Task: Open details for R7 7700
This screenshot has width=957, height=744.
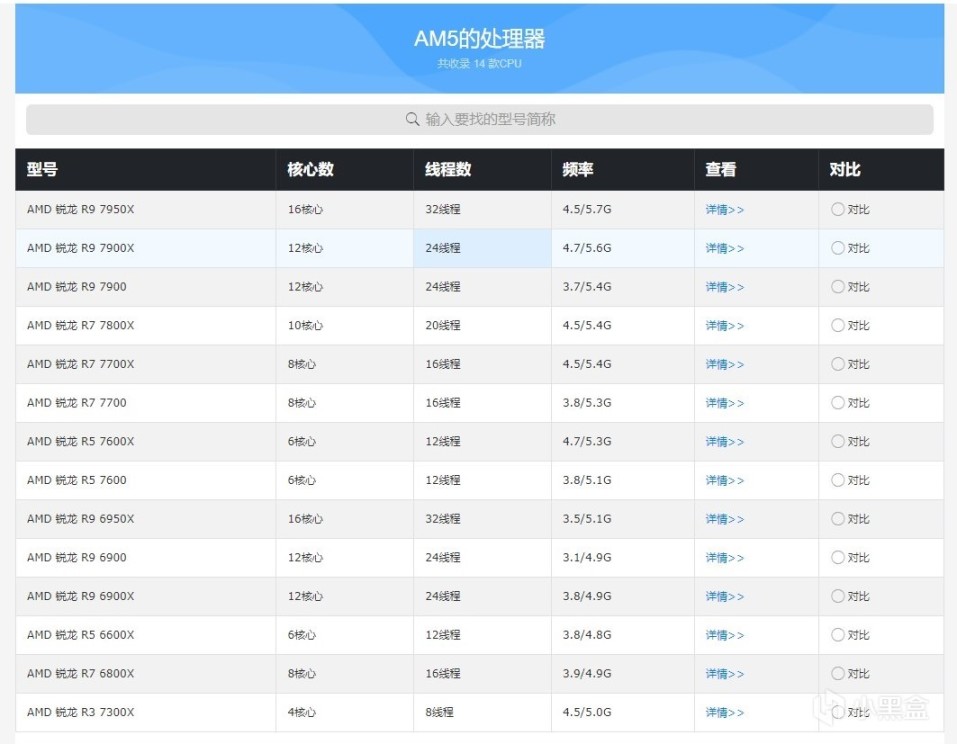Action: click(x=724, y=403)
